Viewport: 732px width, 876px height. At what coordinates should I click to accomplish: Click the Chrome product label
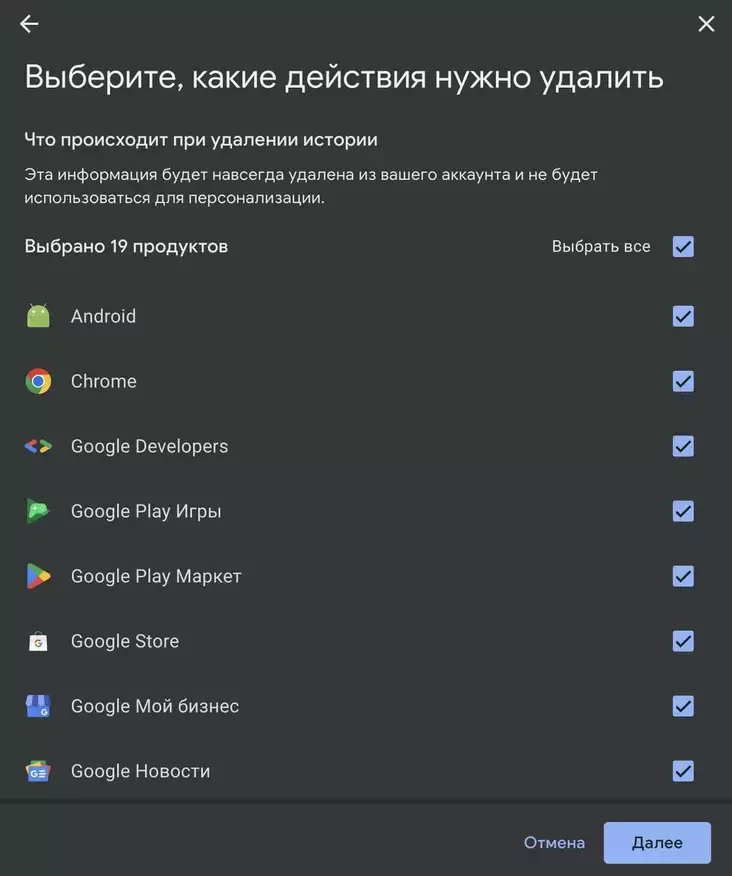104,381
